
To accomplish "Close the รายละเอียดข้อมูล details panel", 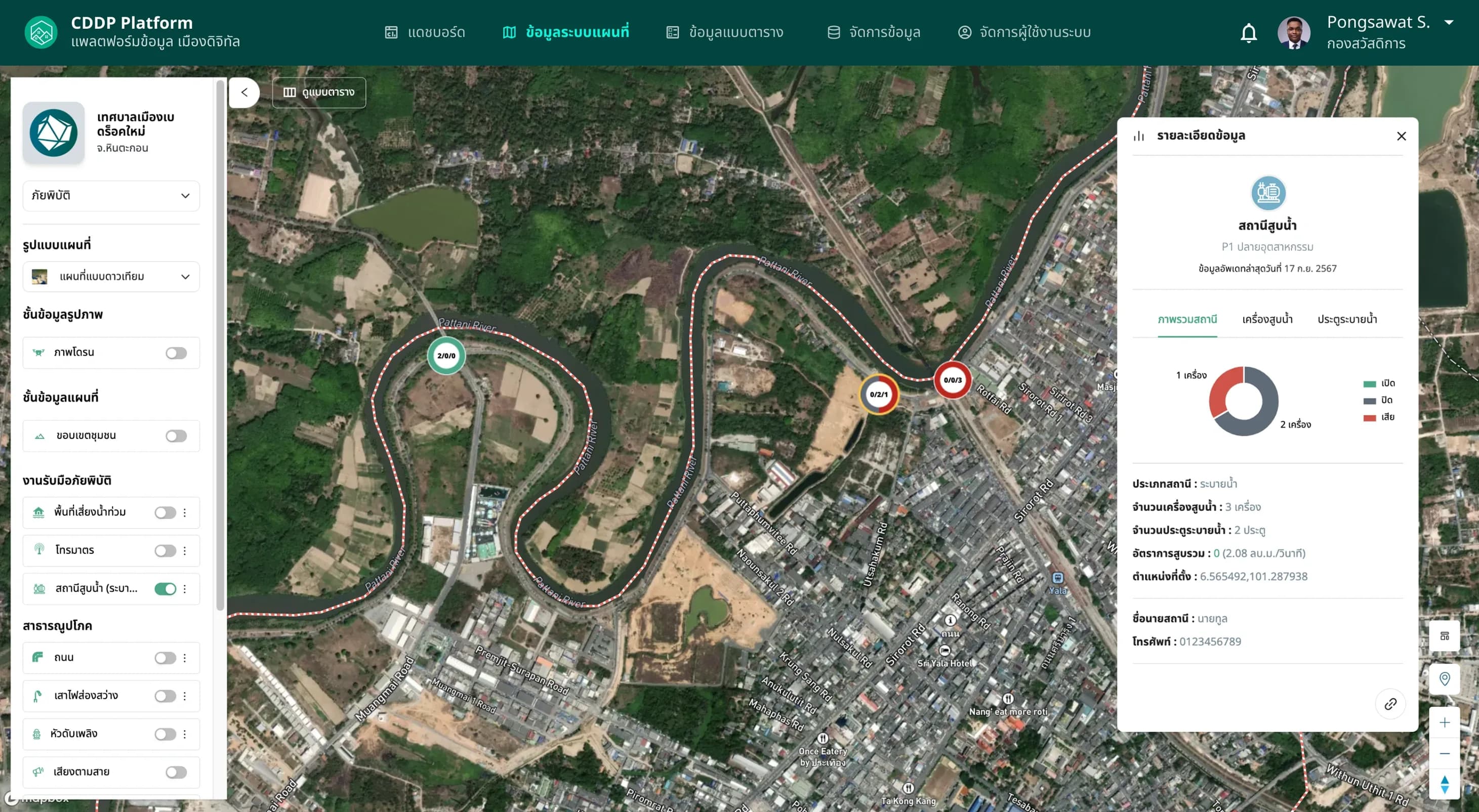I will pyautogui.click(x=1401, y=136).
